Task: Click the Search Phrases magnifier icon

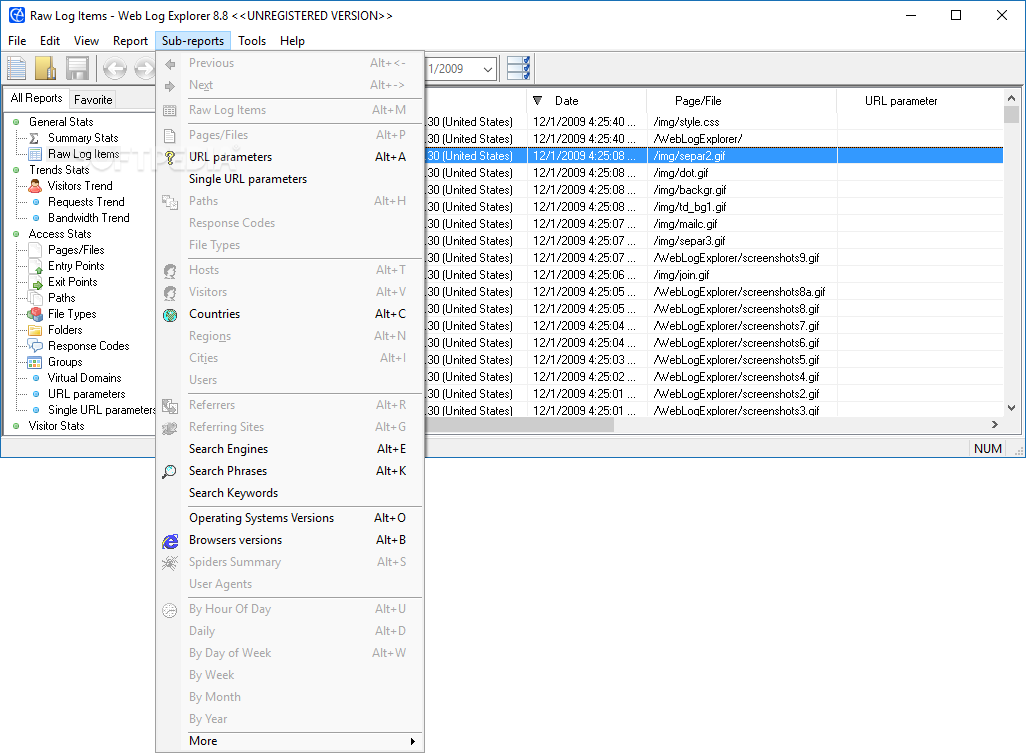Action: [169, 471]
